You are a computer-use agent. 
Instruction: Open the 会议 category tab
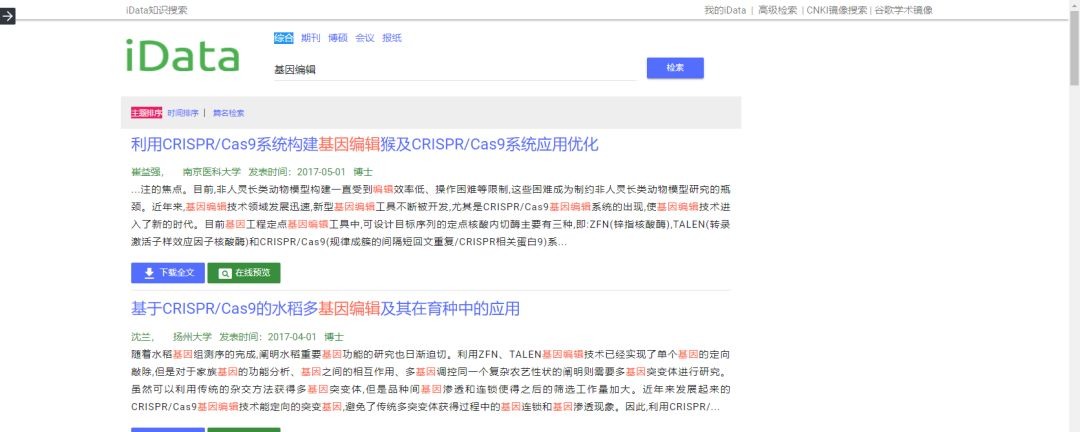pyautogui.click(x=365, y=38)
